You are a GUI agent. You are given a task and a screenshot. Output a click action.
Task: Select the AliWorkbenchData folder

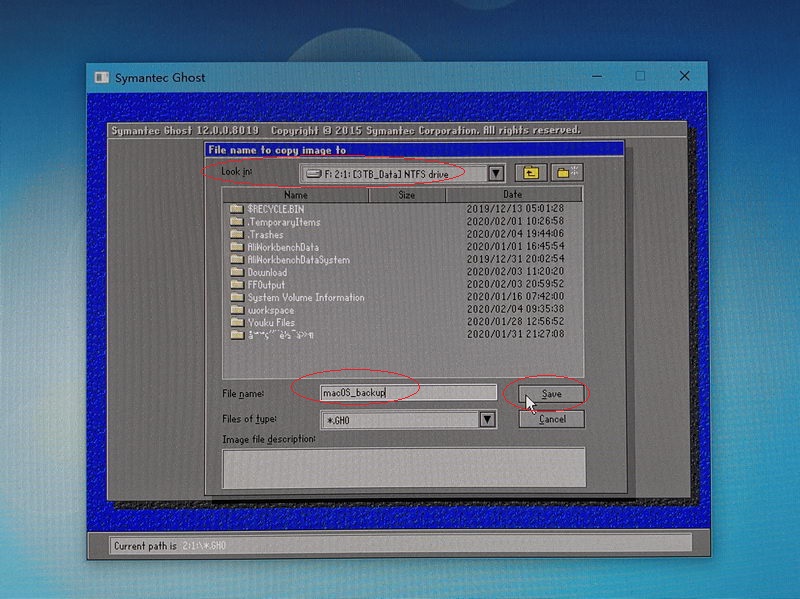(x=283, y=247)
